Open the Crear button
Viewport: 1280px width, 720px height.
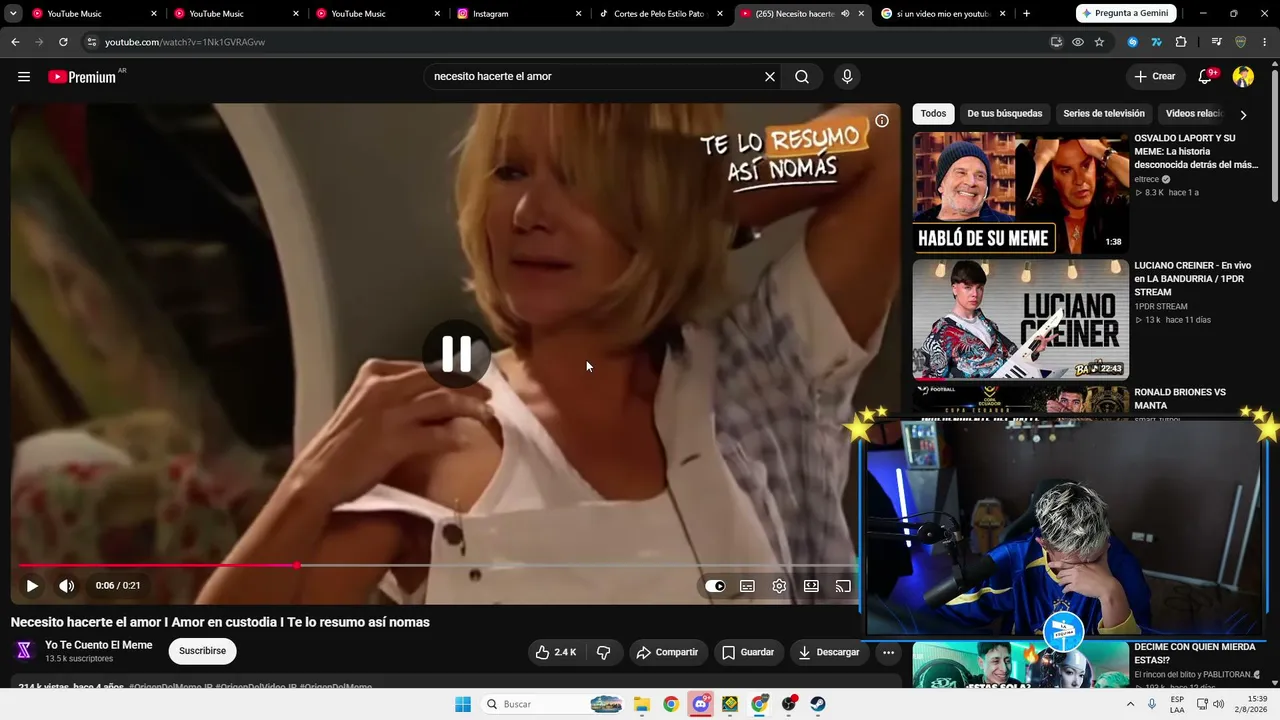pos(1154,77)
